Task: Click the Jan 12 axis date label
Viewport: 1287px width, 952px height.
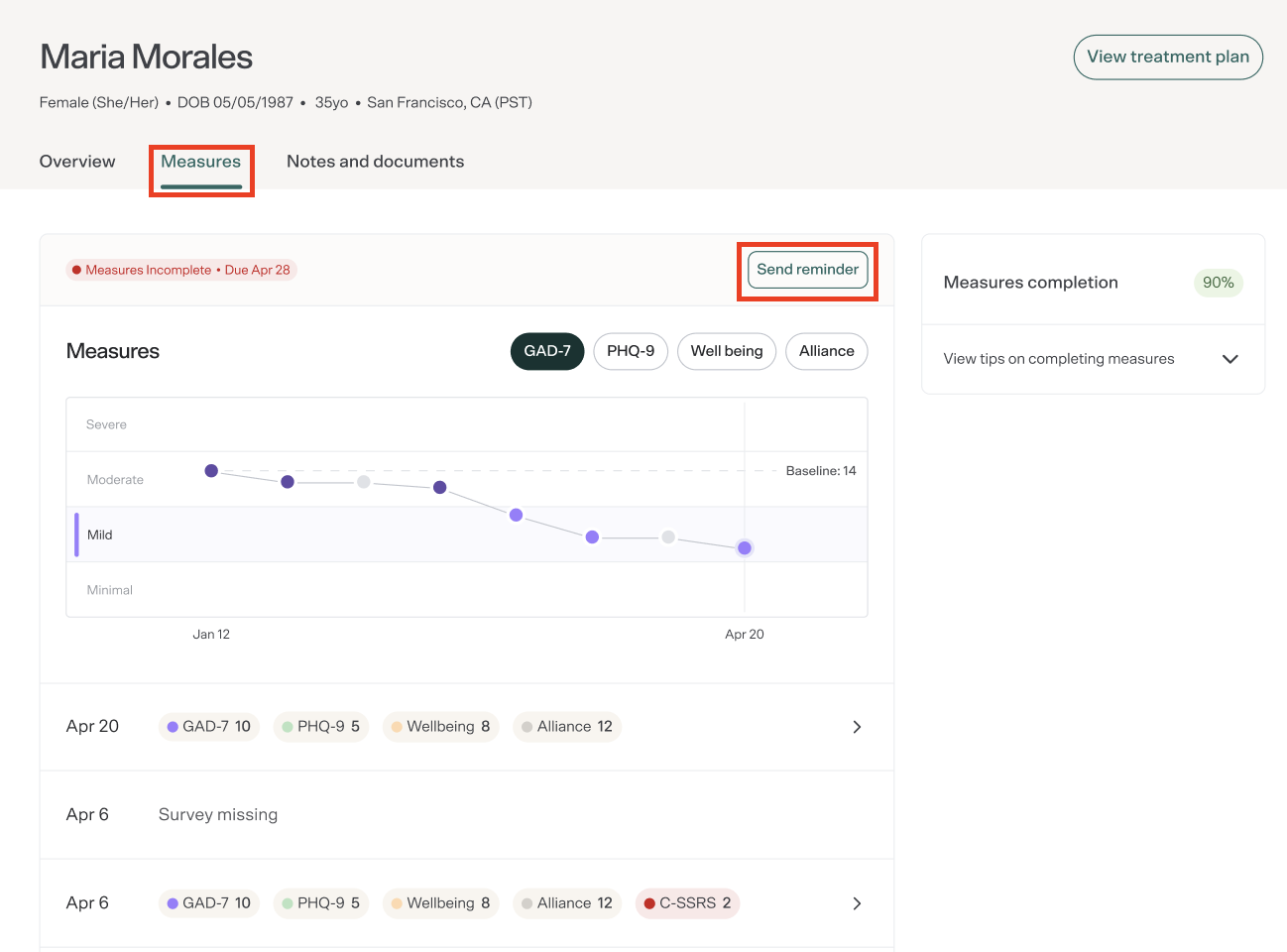Action: click(x=211, y=635)
